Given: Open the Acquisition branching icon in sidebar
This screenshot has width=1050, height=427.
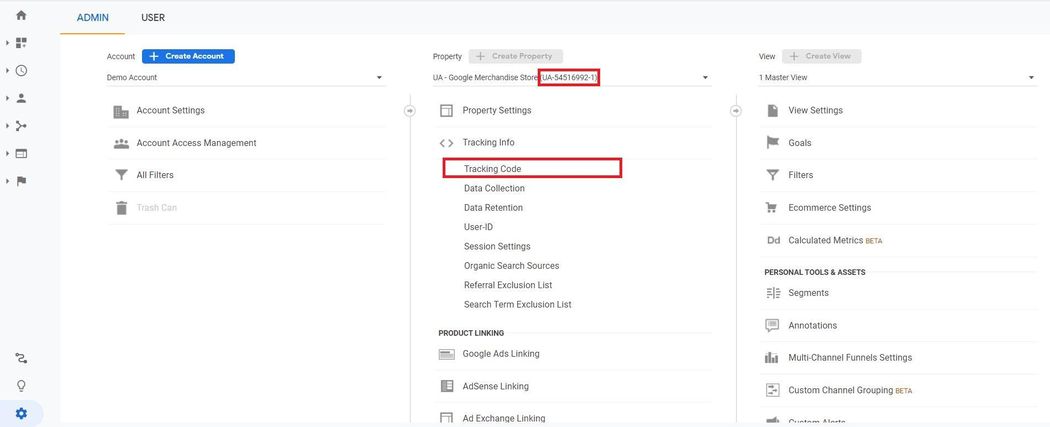Looking at the screenshot, I should pyautogui.click(x=21, y=126).
